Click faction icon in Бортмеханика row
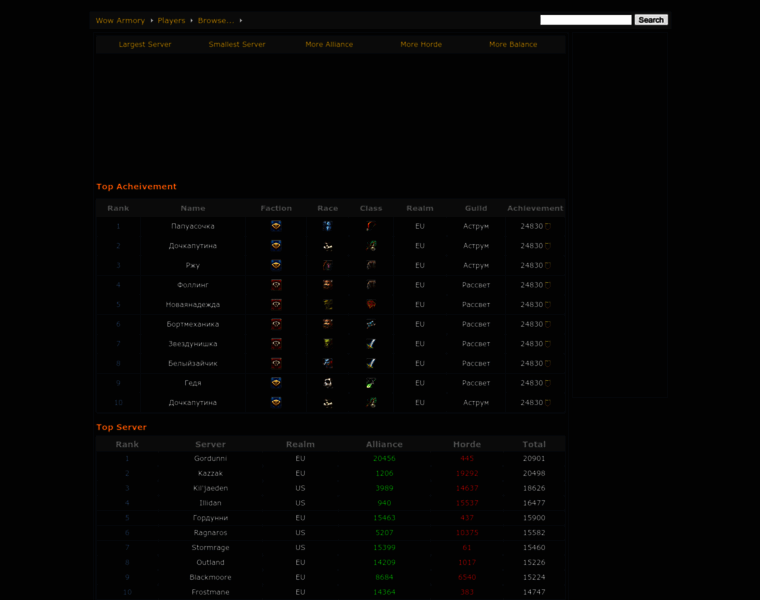760x600 pixels. pyautogui.click(x=276, y=324)
